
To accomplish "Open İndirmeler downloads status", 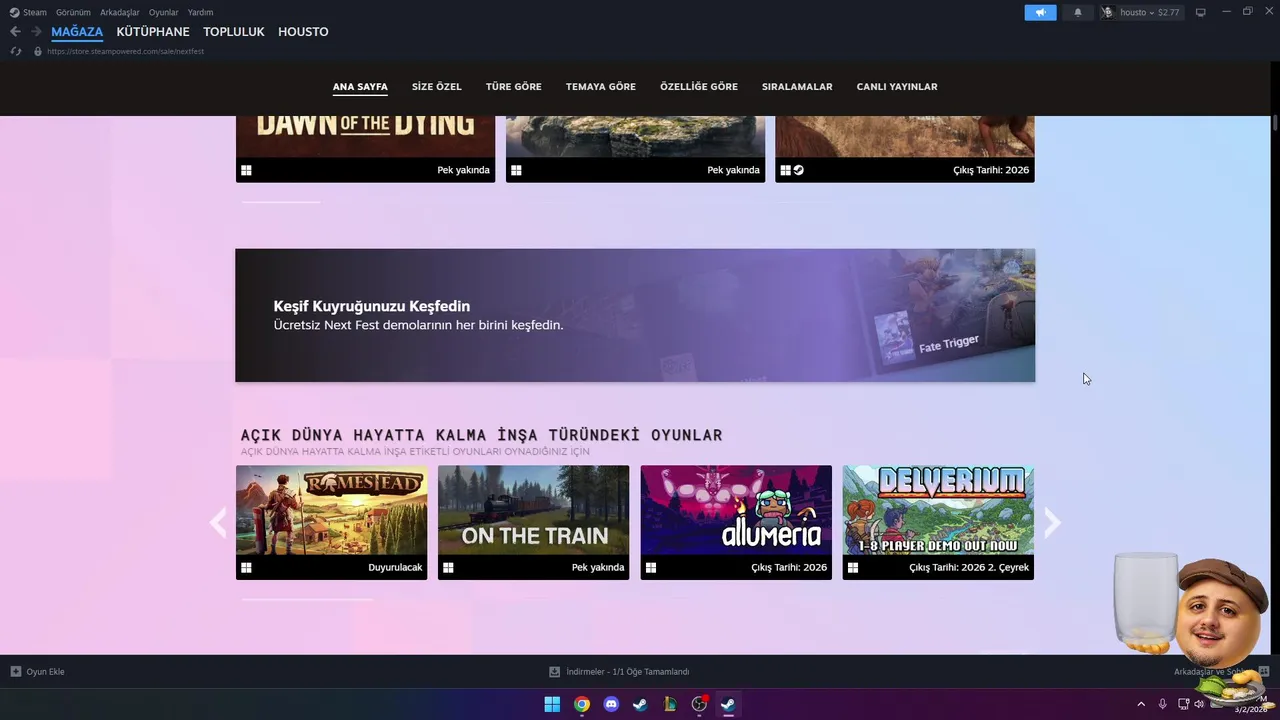I will [619, 671].
